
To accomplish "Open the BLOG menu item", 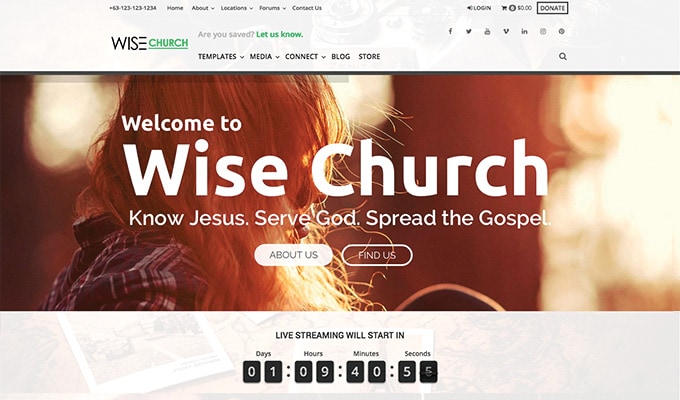I will pos(340,56).
